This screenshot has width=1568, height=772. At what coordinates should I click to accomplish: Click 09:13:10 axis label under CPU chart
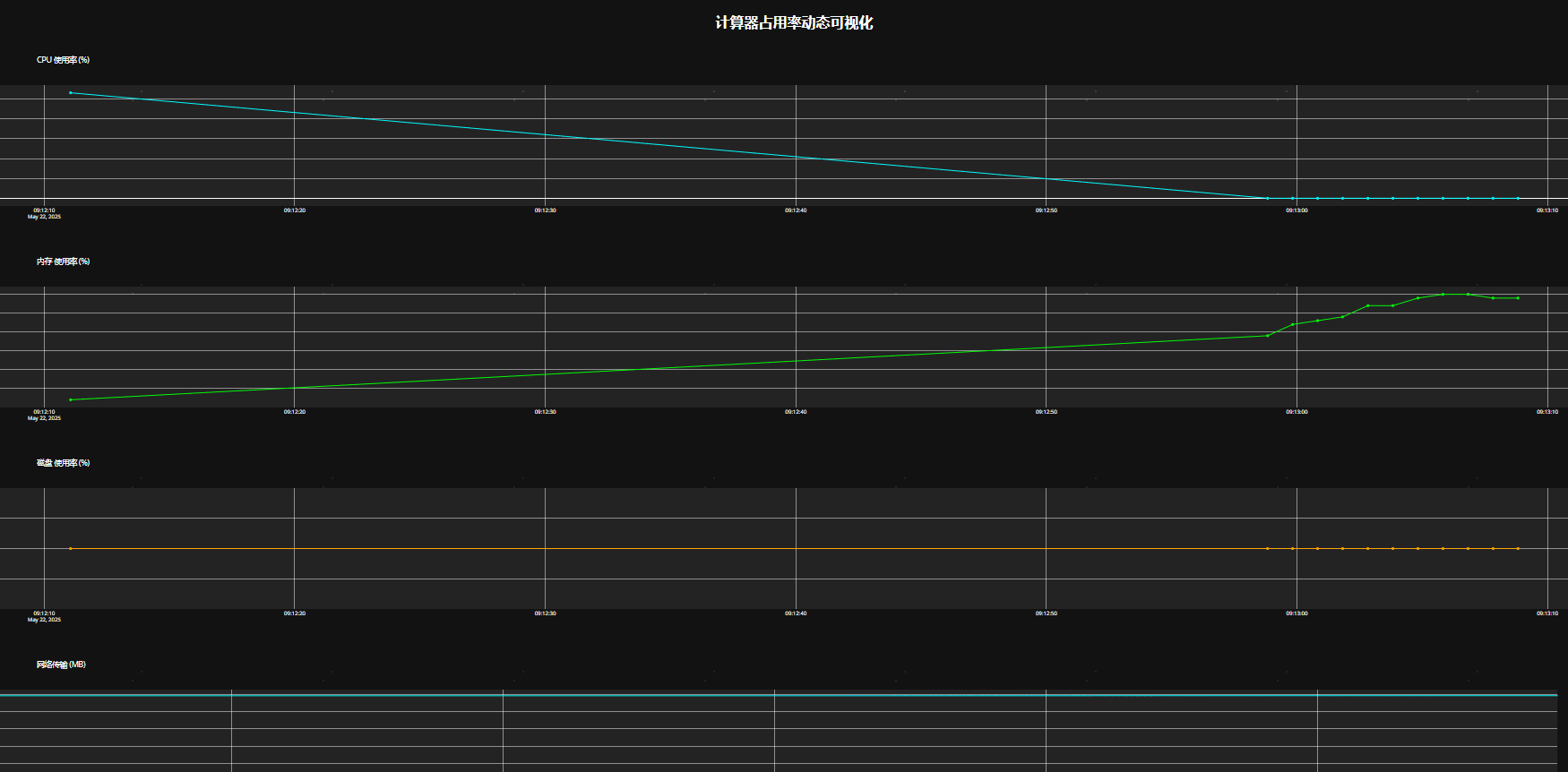tap(1547, 210)
